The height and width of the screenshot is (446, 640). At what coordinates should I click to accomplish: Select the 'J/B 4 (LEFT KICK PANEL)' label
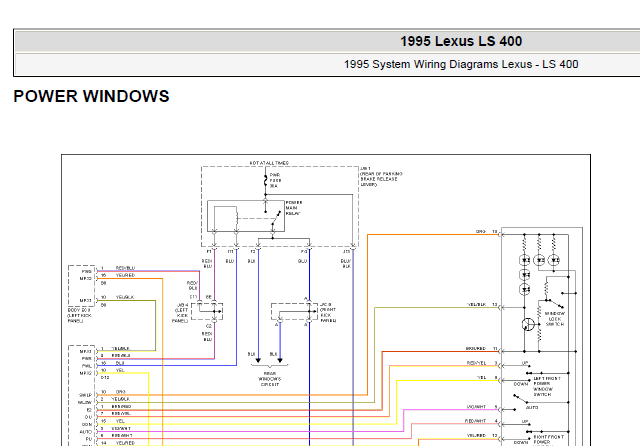click(x=182, y=313)
